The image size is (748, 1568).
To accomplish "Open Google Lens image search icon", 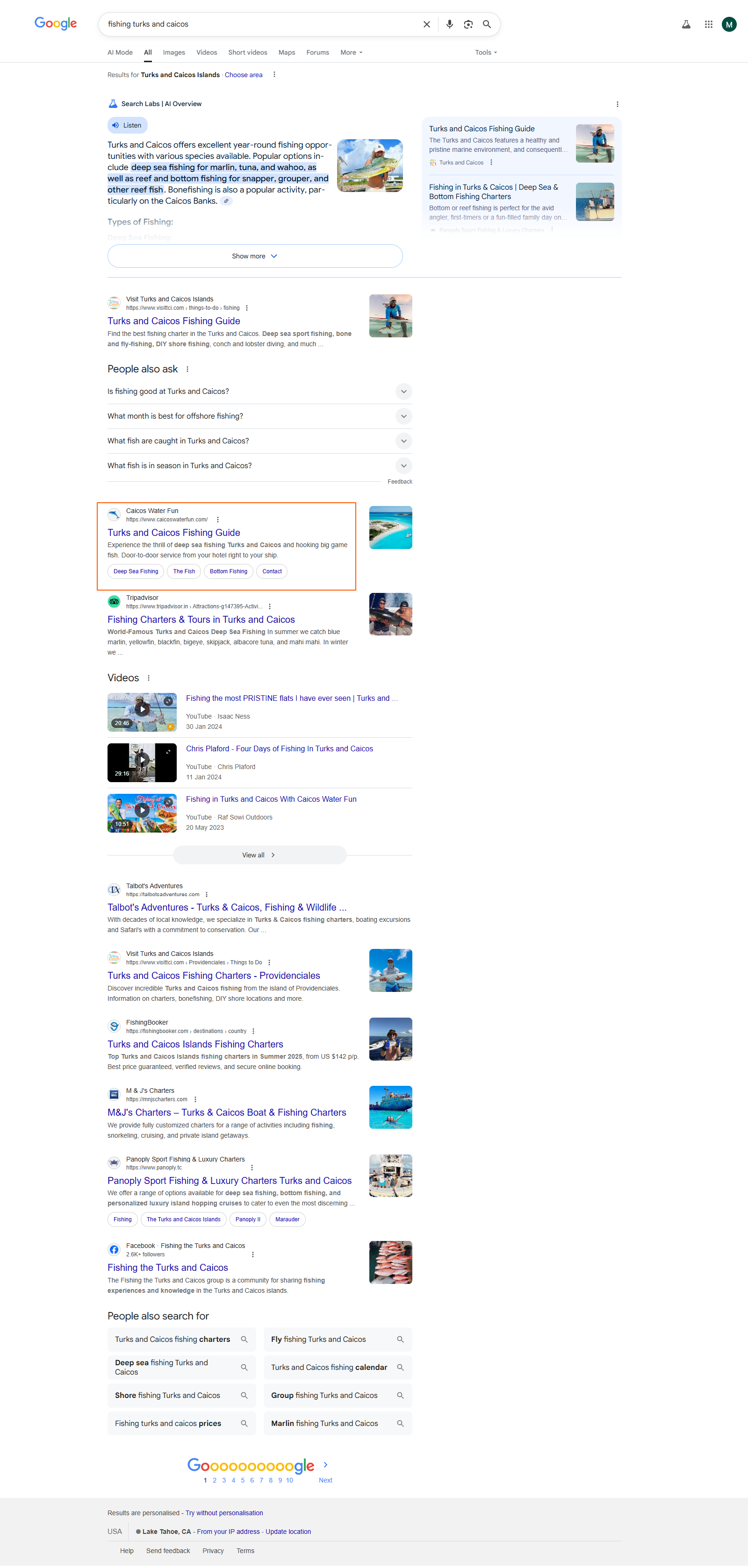I will coord(468,24).
